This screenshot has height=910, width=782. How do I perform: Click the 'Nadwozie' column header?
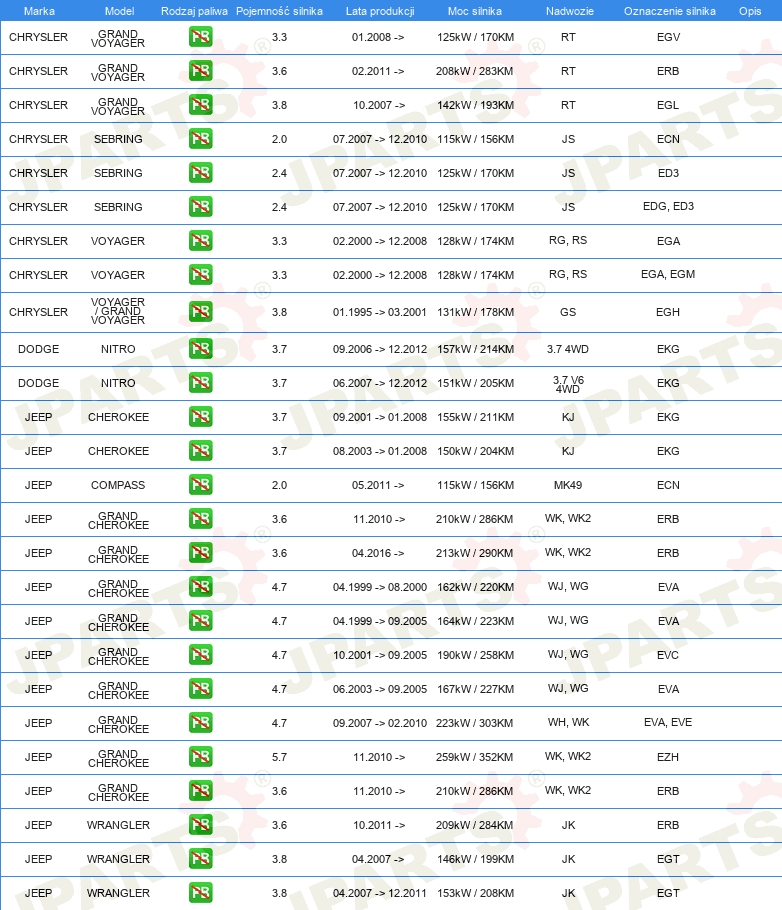[570, 11]
